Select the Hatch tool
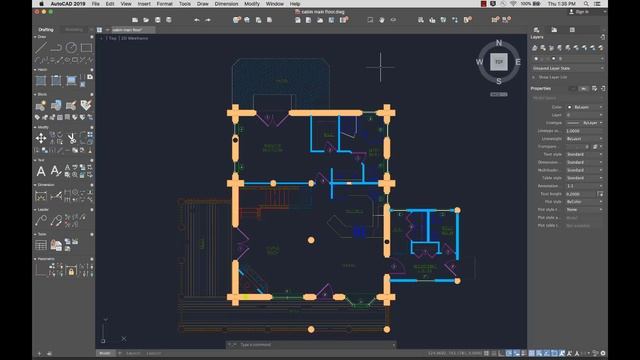Screen dimensions: 640x360 click(41, 80)
